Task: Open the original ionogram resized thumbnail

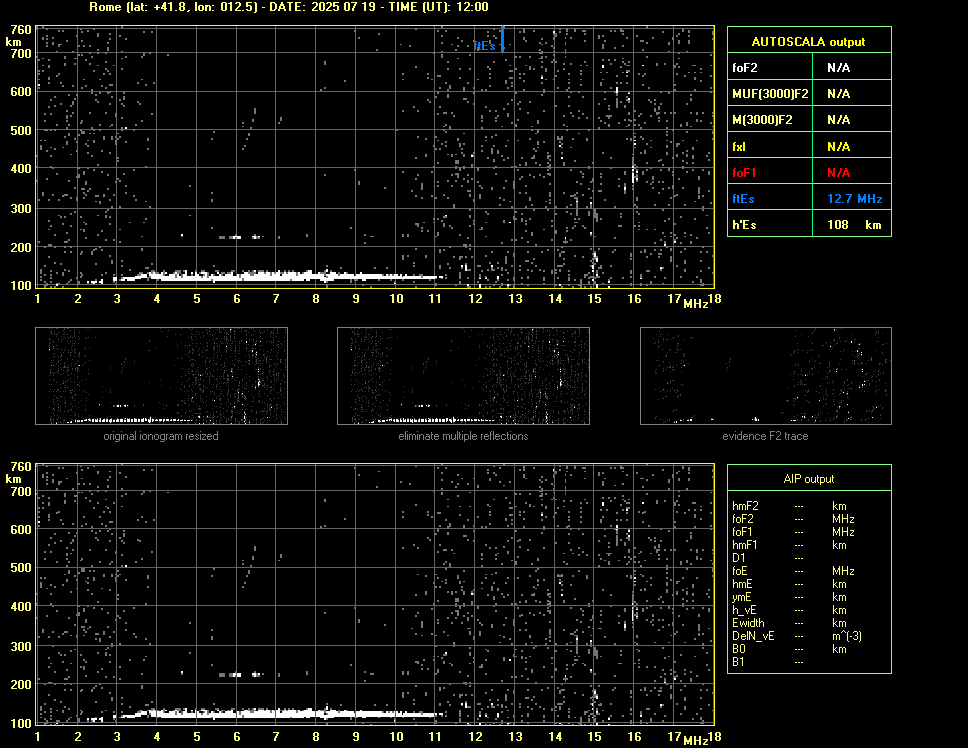Action: [x=161, y=376]
